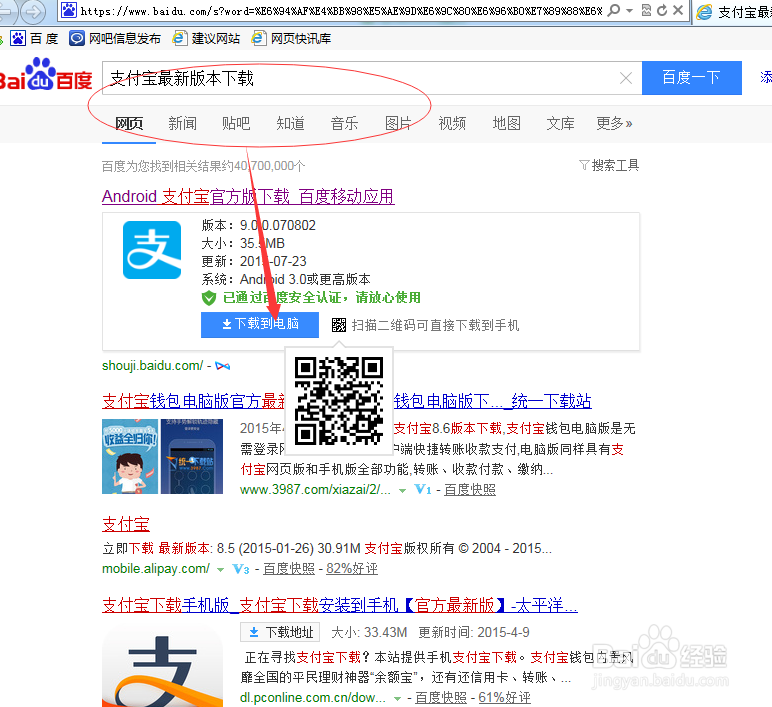Image resolution: width=772 pixels, height=707 pixels.
Task: Select the 地图 search tab
Action: pos(507,123)
